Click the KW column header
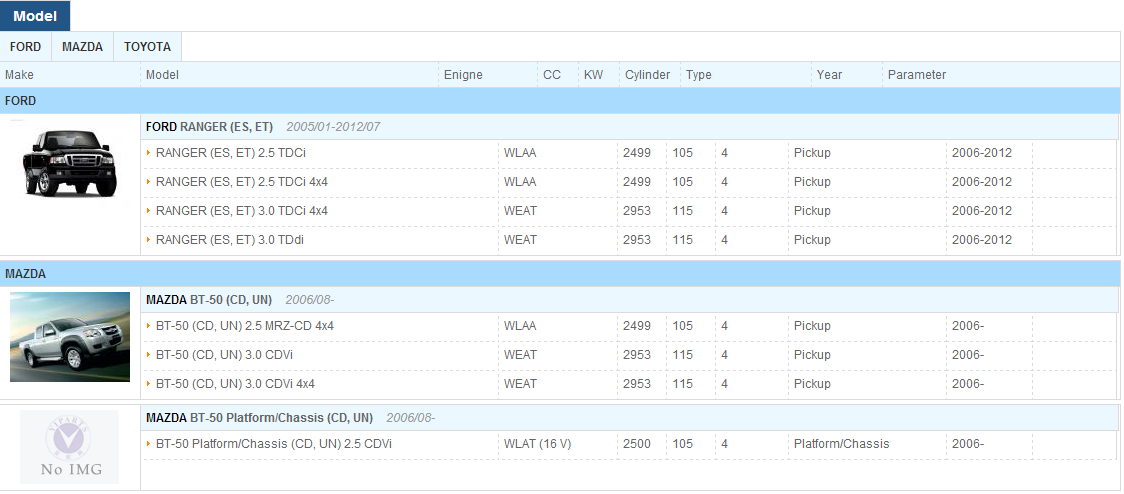This screenshot has height=494, width=1124. 594,75
